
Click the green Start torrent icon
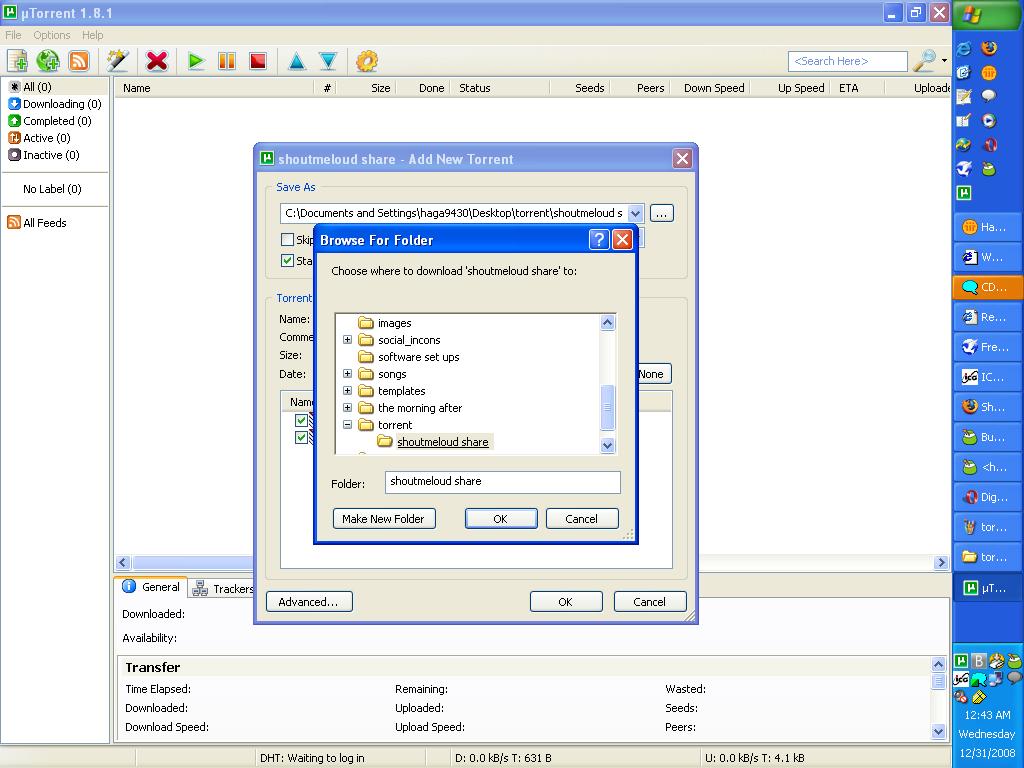[195, 61]
